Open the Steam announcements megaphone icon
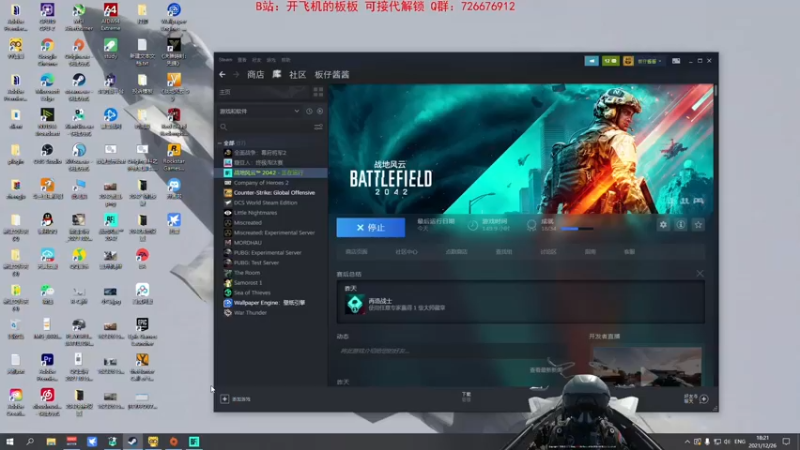The width and height of the screenshot is (800, 450). (591, 61)
